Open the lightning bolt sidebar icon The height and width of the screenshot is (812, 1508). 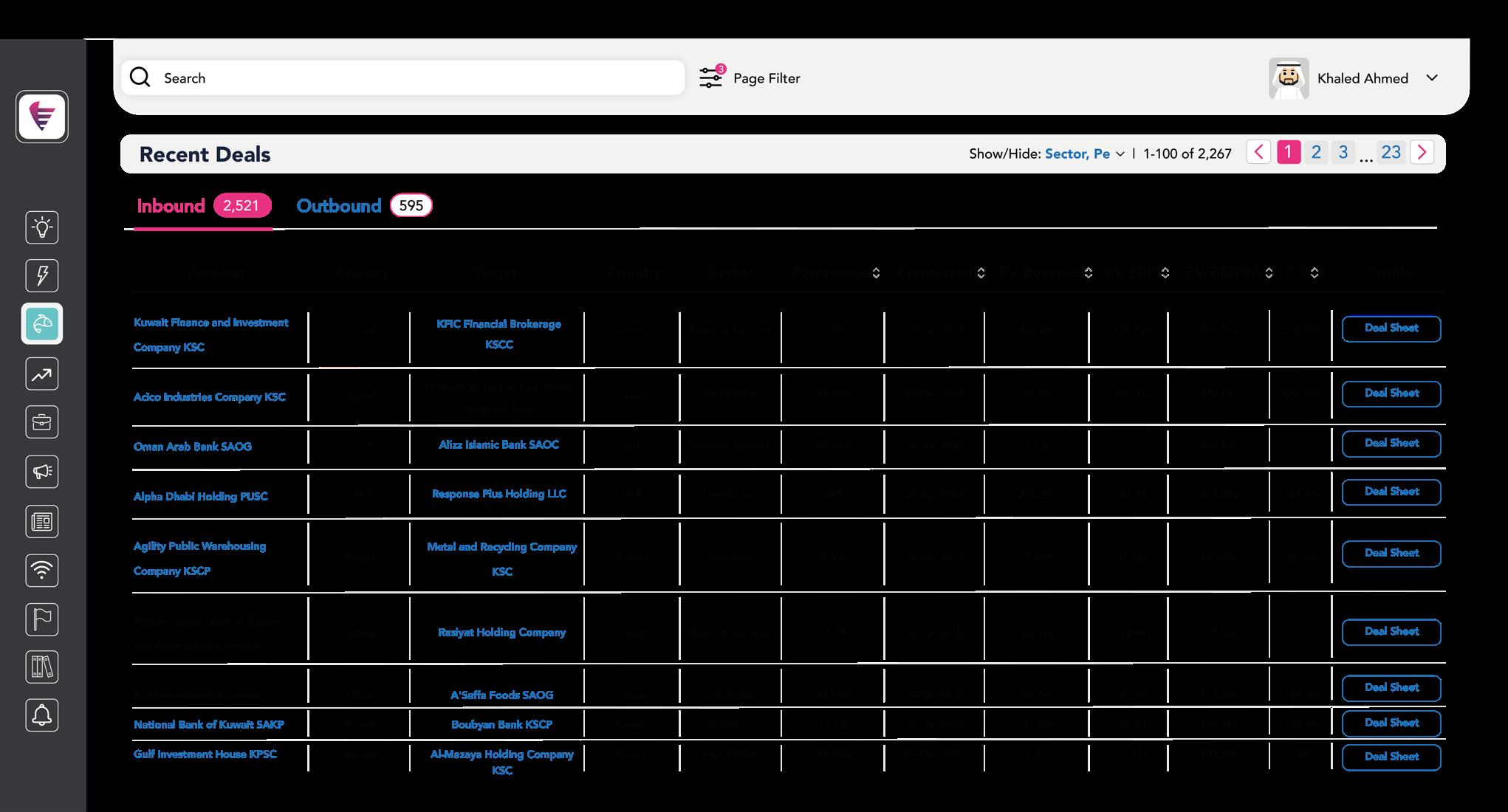(42, 275)
